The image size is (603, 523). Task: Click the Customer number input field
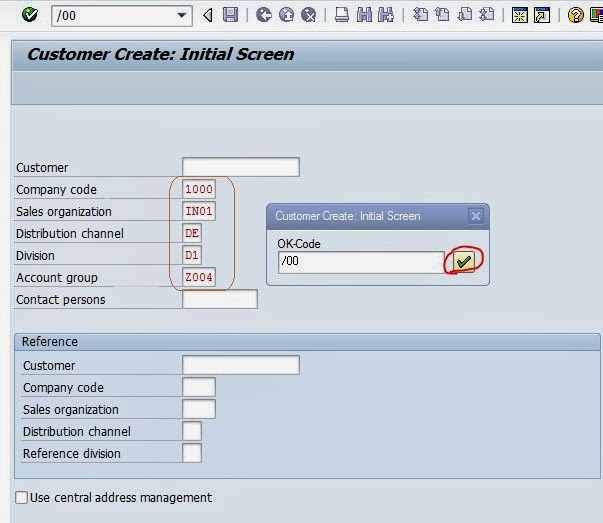pyautogui.click(x=240, y=167)
